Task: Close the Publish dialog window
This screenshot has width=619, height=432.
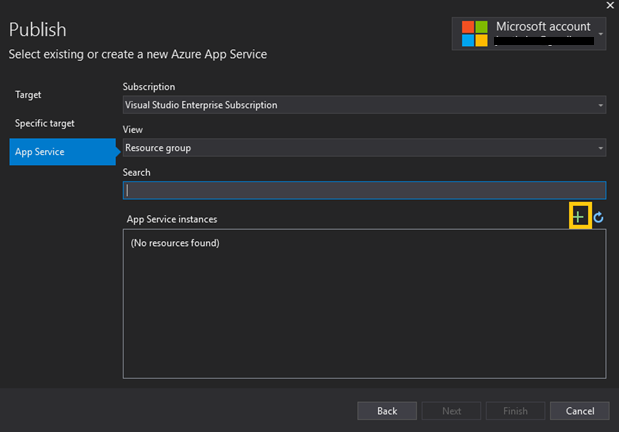Action: tap(610, 6)
